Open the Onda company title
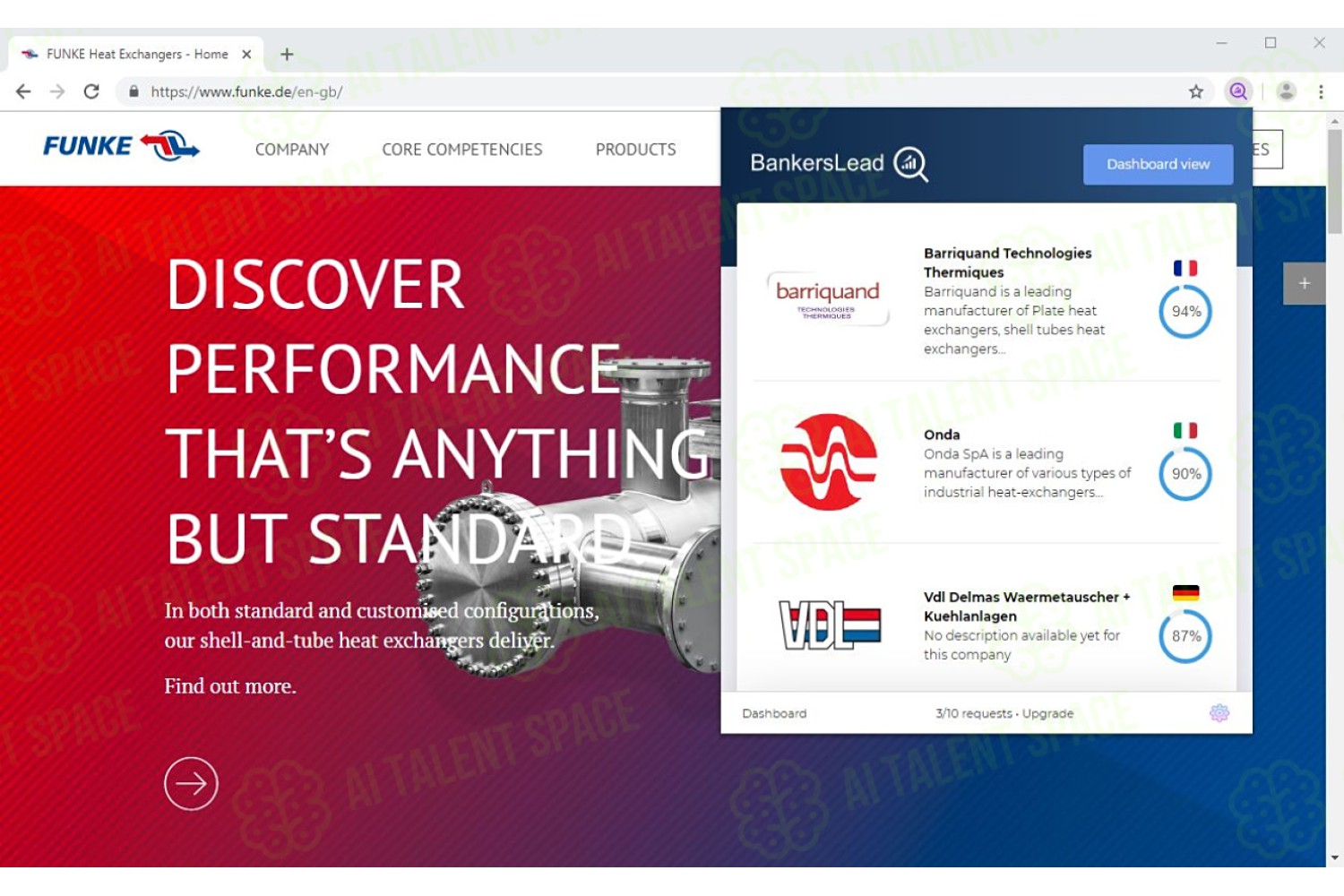Screen dimensions: 1344x896 [942, 435]
